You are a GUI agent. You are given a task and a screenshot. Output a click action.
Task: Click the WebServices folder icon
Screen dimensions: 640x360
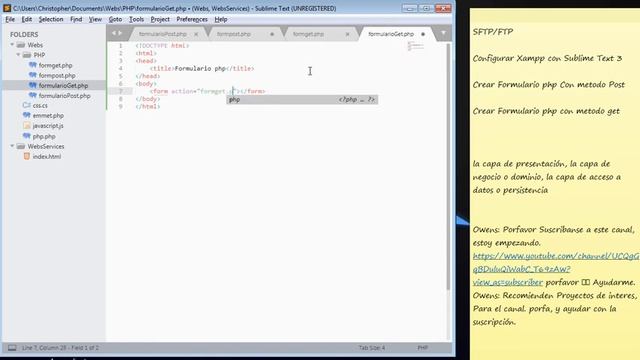pos(21,146)
